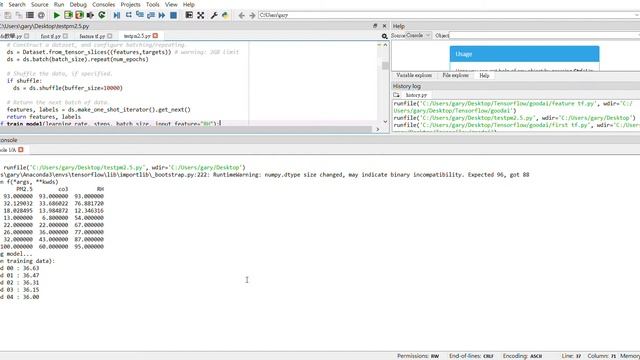Open the Help menu in menu bar

pyautogui.click(x=189, y=4)
